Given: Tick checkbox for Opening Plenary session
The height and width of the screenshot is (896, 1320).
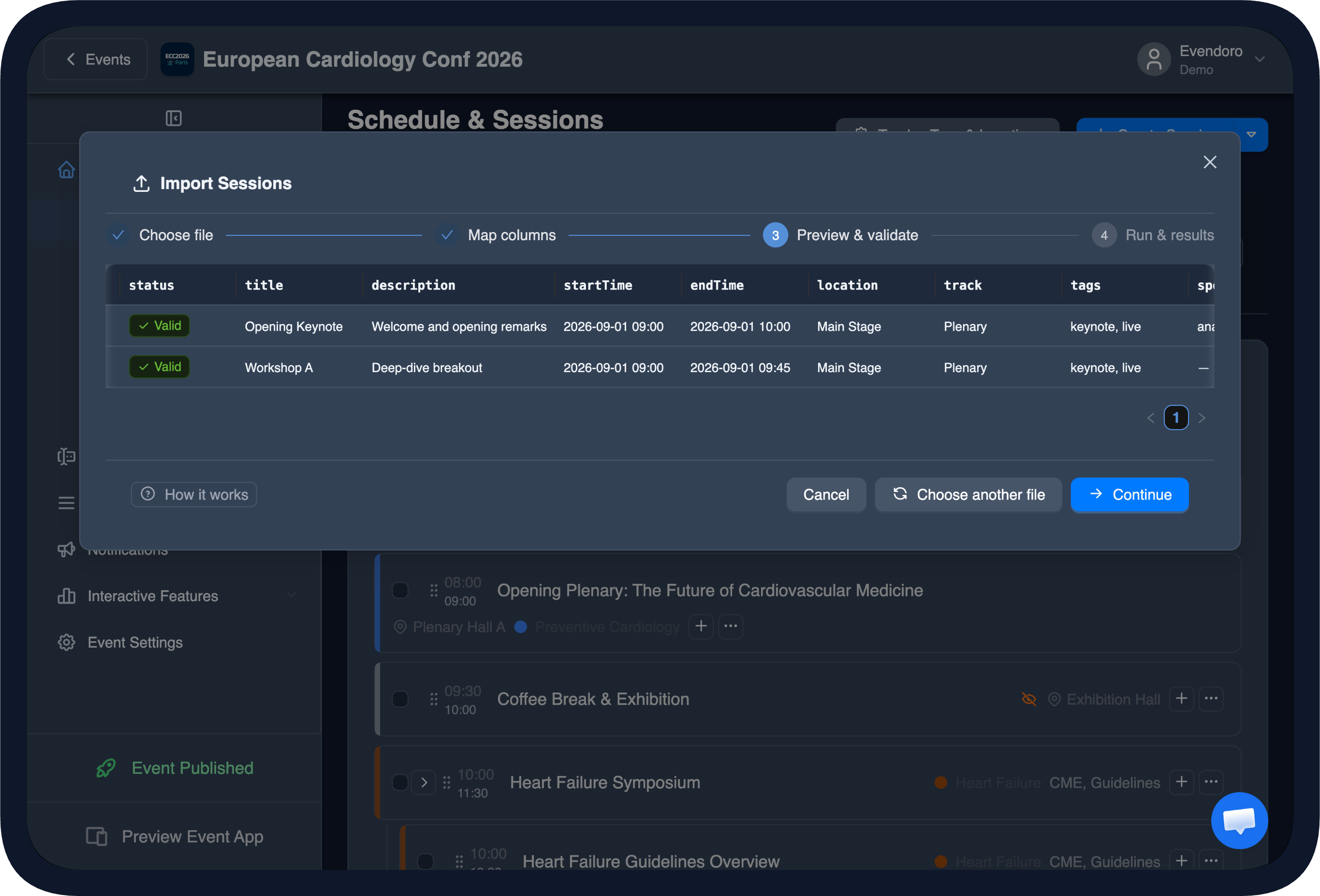Looking at the screenshot, I should pos(400,591).
